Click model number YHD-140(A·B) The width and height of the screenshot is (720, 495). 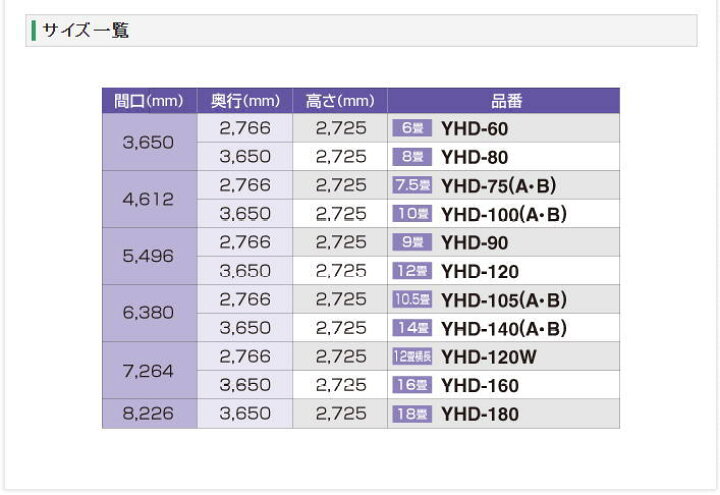coord(504,329)
